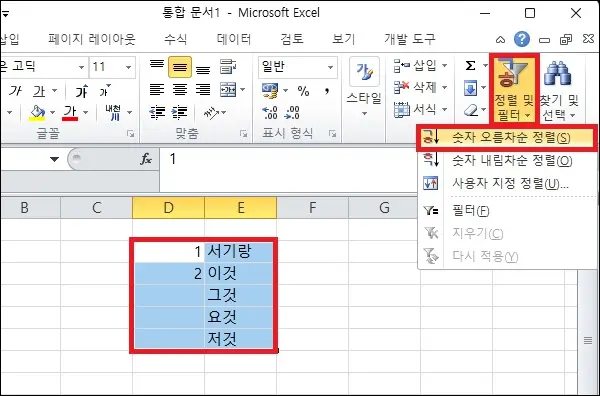The image size is (600, 396).
Task: Click AutoSum sigma icon
Action: (470, 66)
